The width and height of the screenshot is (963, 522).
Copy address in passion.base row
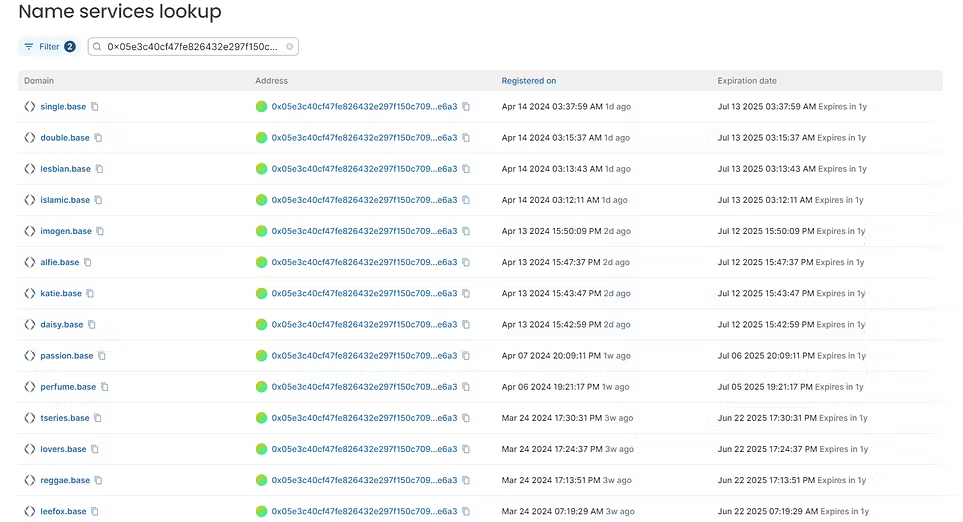click(x=466, y=356)
